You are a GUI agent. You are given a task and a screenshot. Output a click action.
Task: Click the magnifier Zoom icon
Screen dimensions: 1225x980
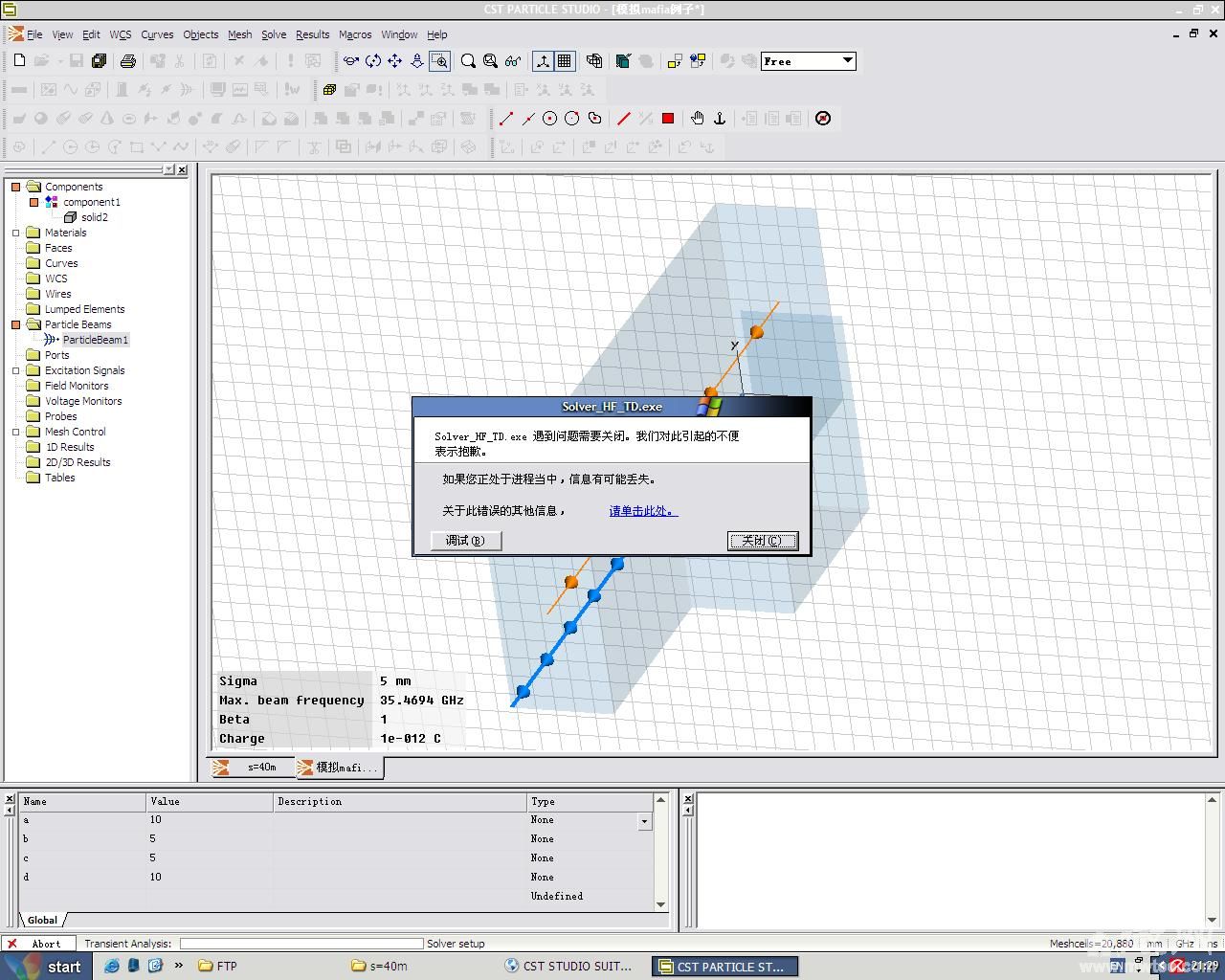pos(468,60)
